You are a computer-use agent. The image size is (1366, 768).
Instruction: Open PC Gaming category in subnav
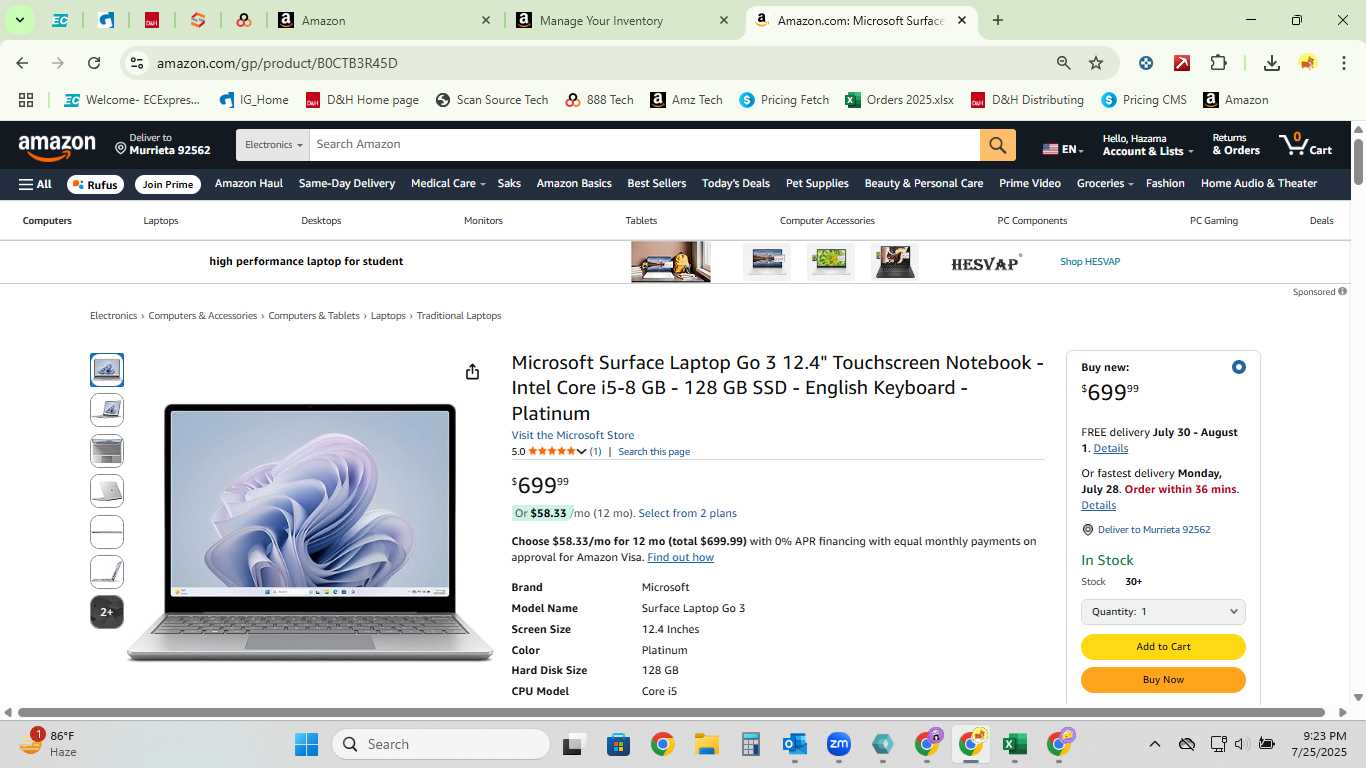point(1214,221)
